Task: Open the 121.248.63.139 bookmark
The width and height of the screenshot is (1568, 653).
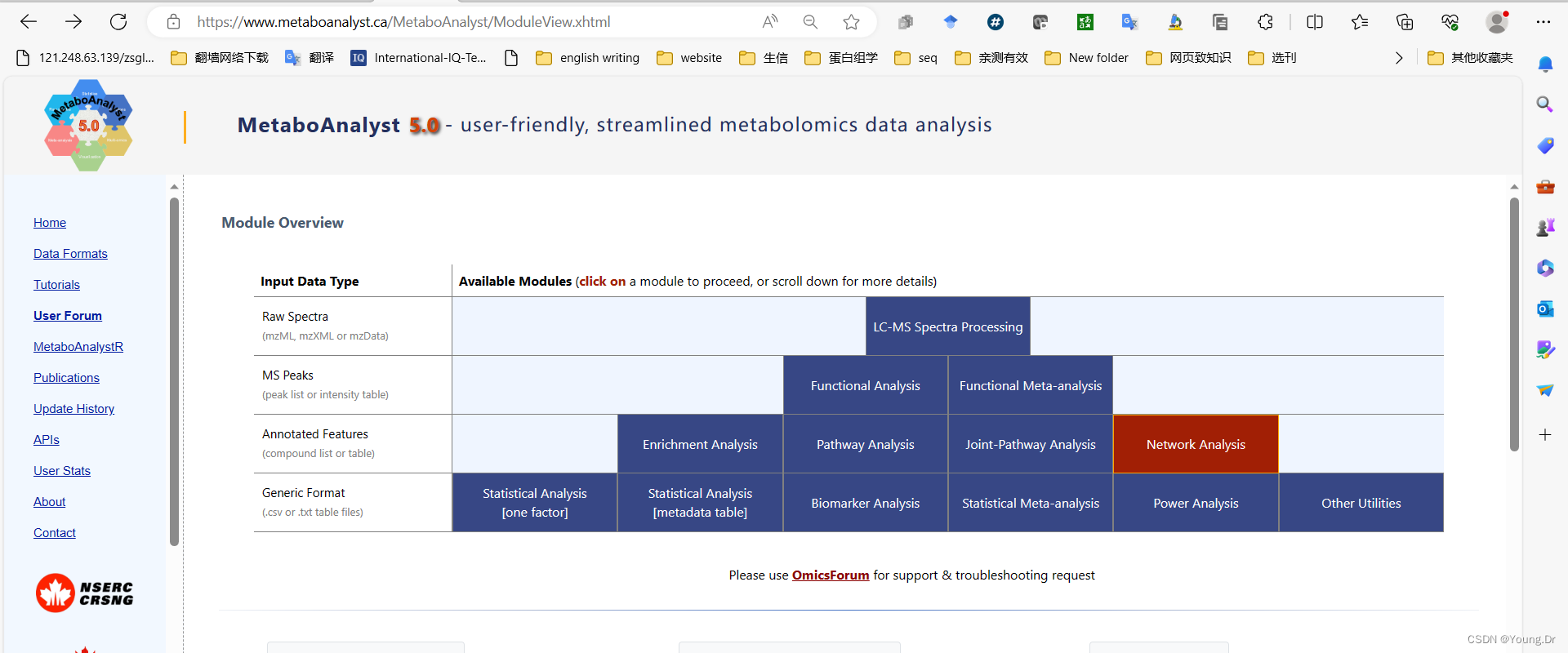Action: point(85,58)
